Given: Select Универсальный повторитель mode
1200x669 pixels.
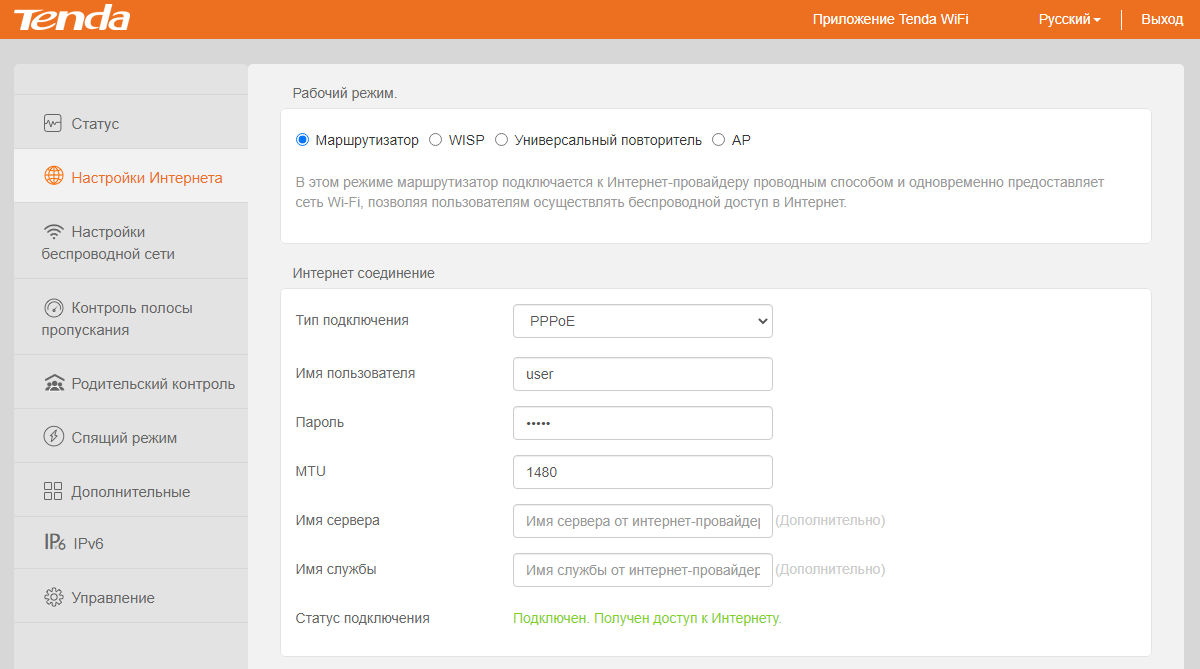Looking at the screenshot, I should 501,140.
